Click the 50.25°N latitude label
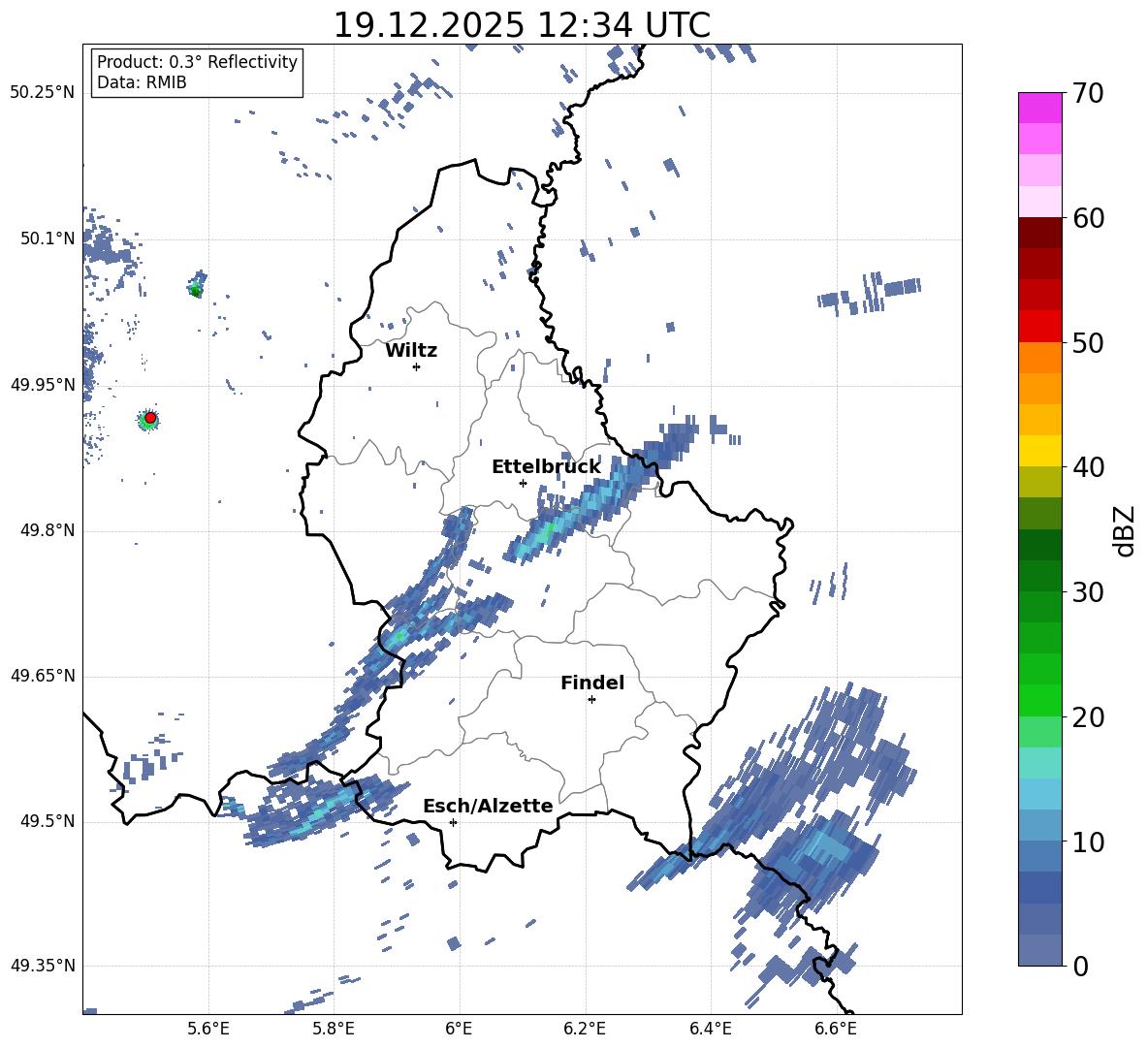Image resolution: width=1148 pixels, height=1048 pixels. coord(43,93)
